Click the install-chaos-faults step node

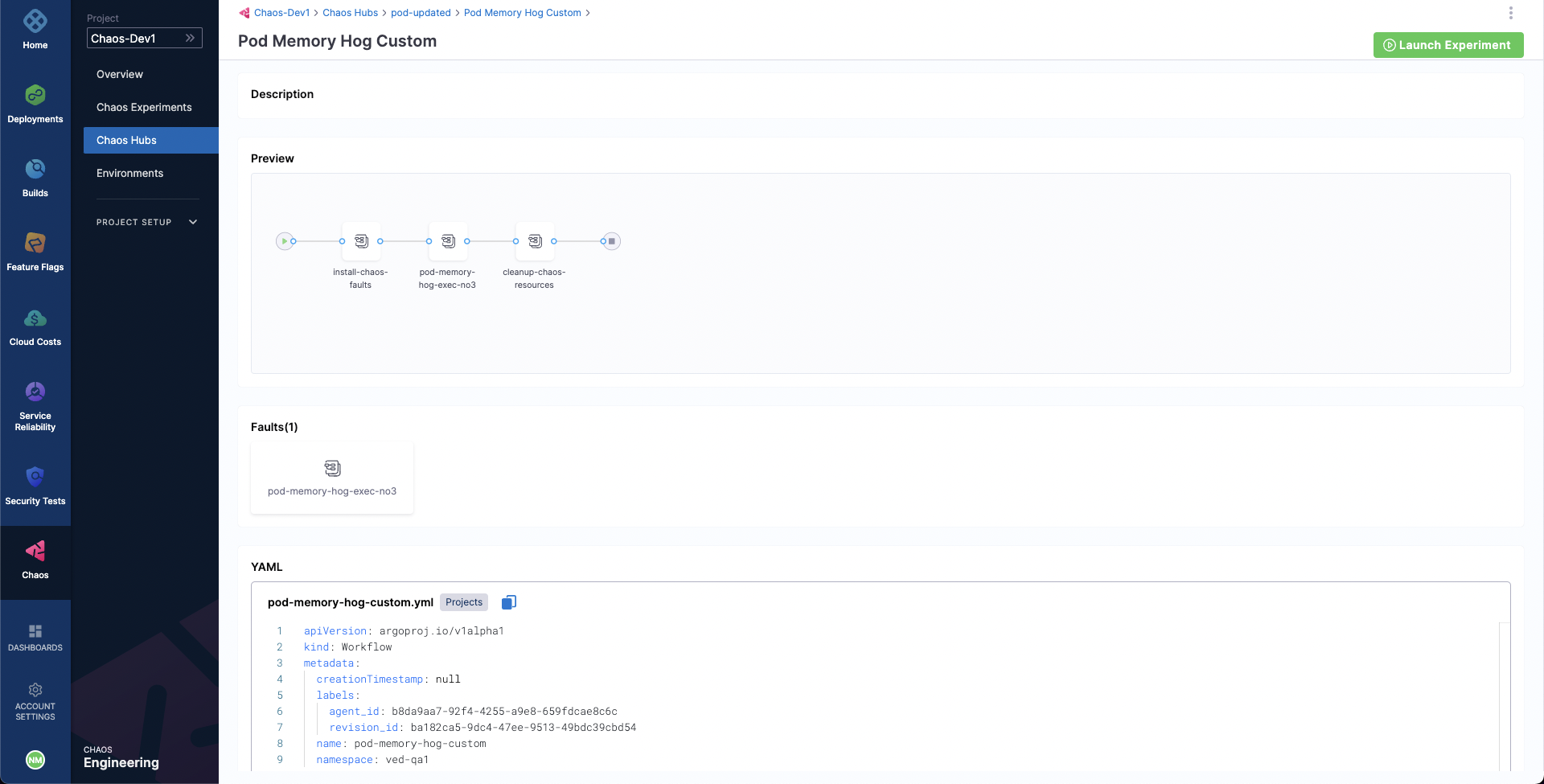click(361, 241)
